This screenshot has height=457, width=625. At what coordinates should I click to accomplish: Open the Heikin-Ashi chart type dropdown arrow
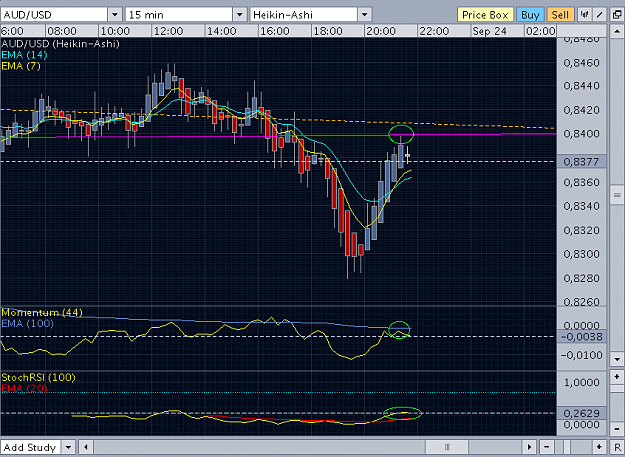(x=364, y=15)
